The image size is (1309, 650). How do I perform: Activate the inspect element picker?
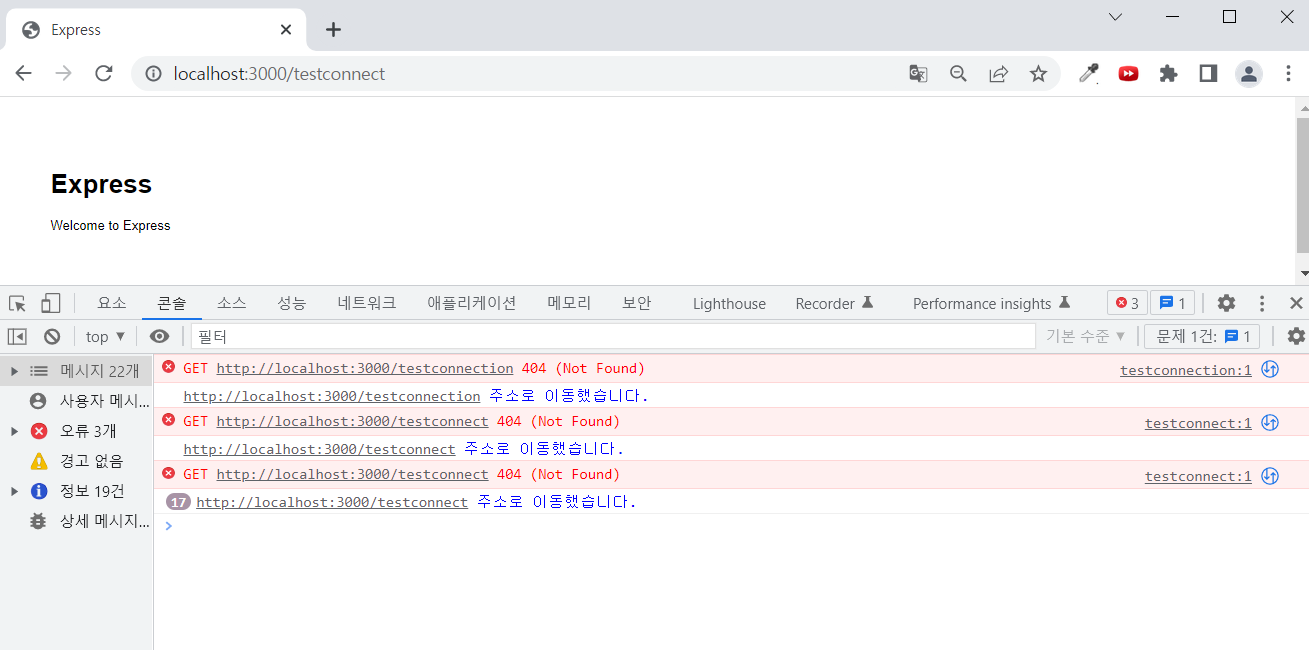17,303
